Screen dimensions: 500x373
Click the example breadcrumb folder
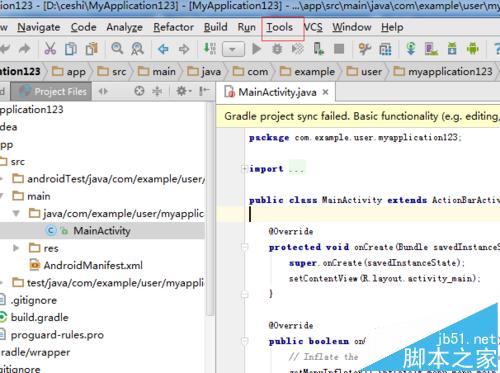tap(307, 72)
